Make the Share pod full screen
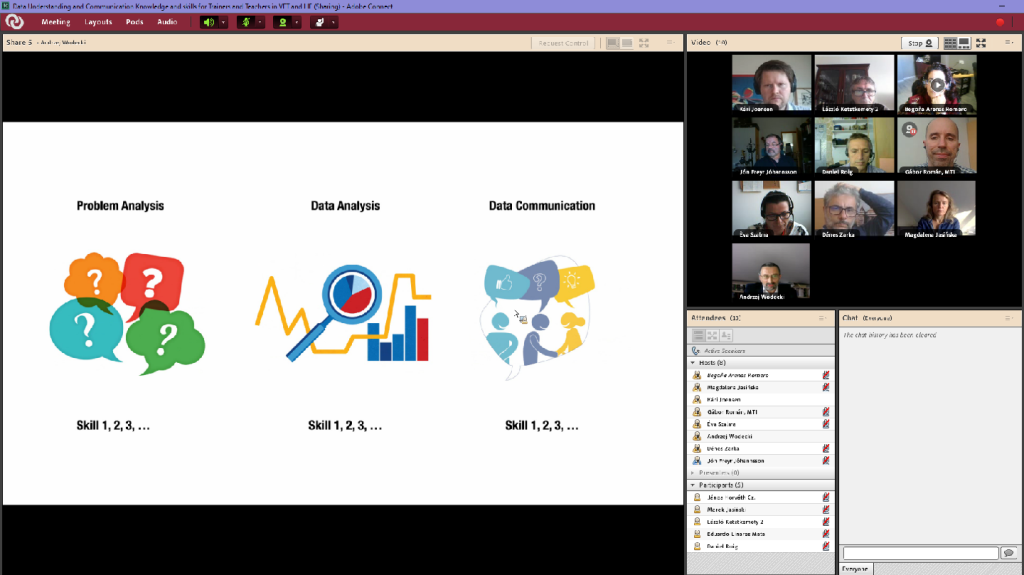This screenshot has width=1024, height=575. point(643,43)
